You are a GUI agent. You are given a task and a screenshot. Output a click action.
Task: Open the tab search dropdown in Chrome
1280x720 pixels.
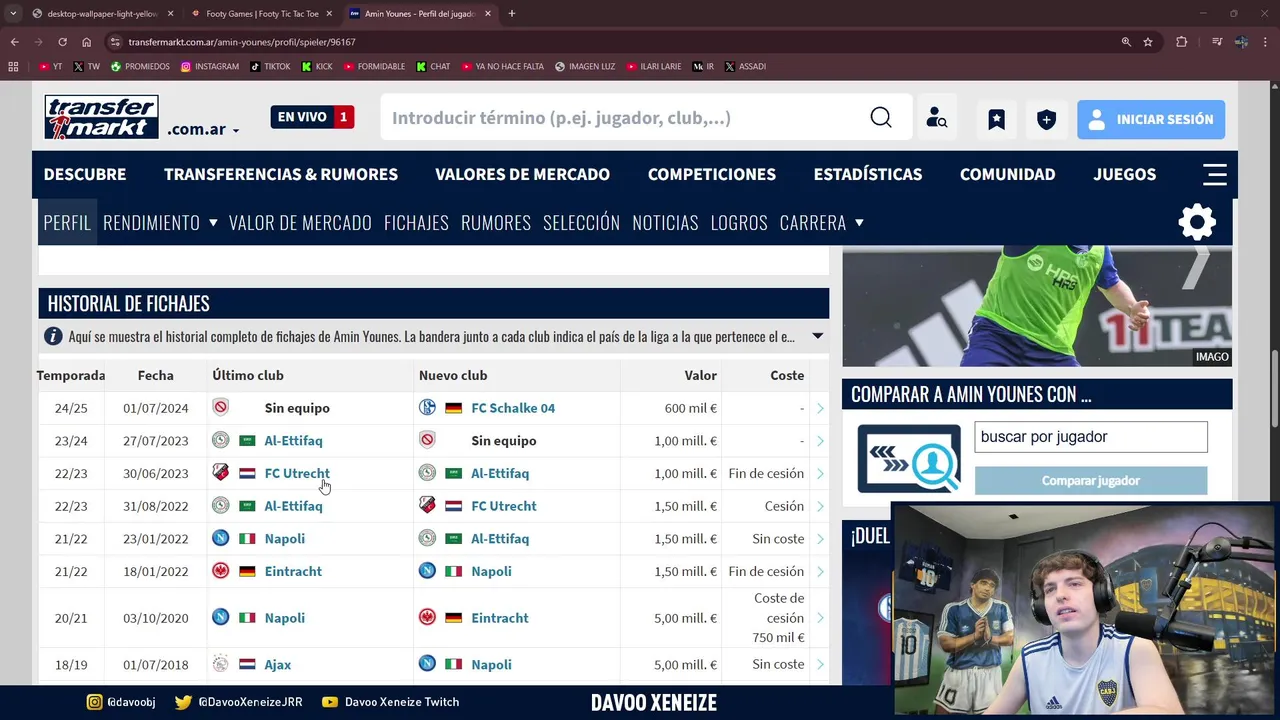coord(13,14)
